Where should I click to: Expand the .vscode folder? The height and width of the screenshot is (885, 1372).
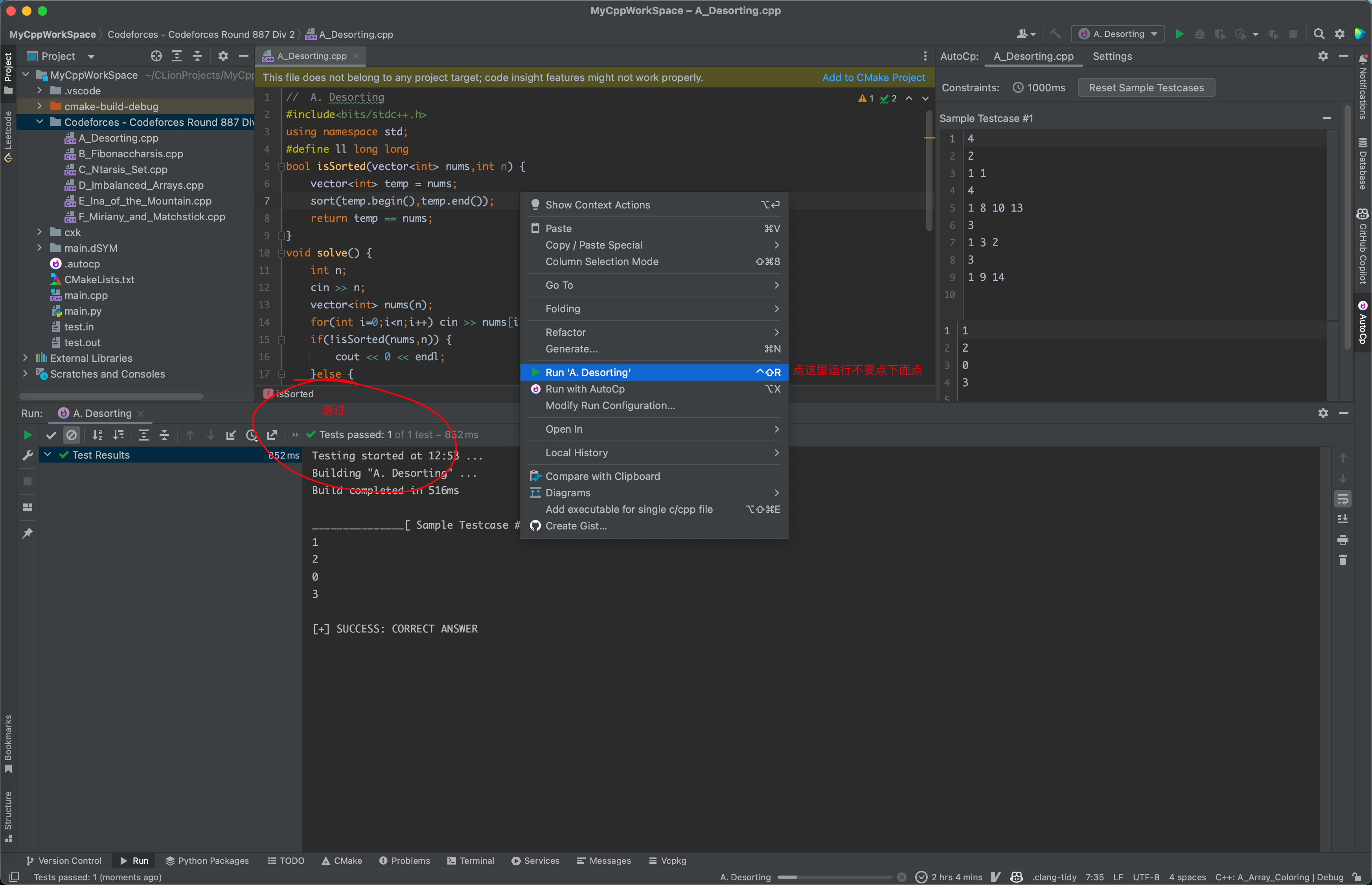pyautogui.click(x=39, y=90)
